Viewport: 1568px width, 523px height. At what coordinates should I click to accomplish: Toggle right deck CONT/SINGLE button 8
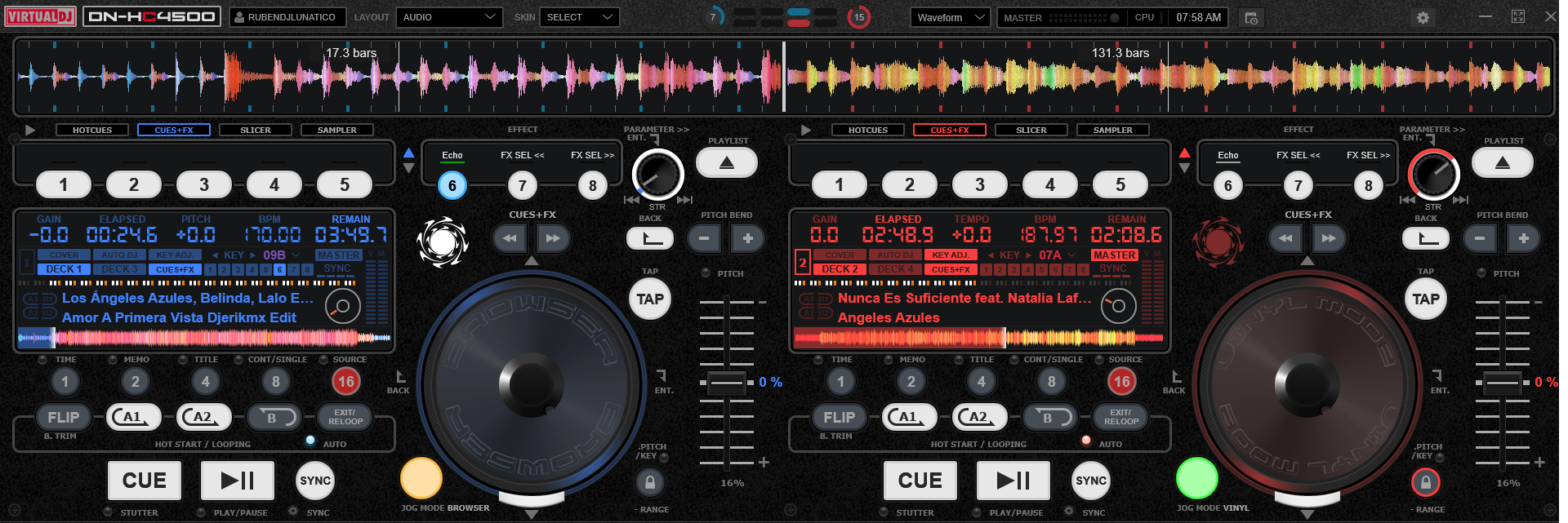point(1052,381)
